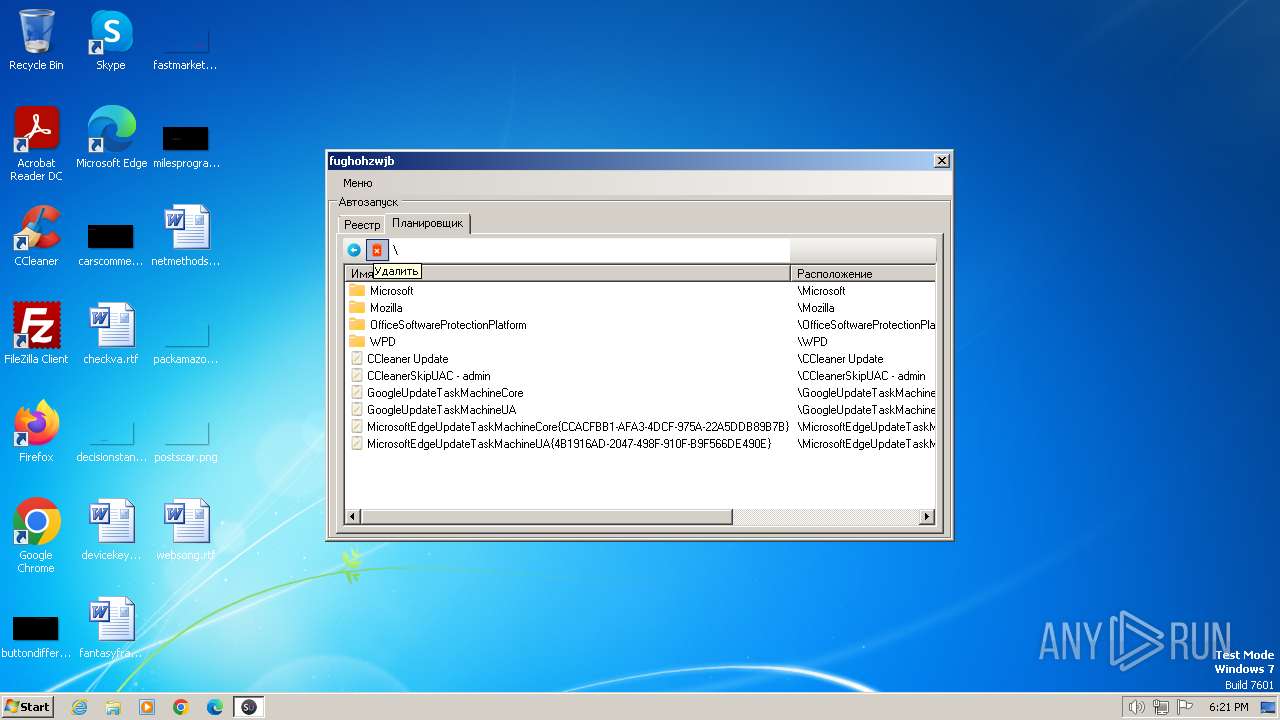1280x720 pixels.
Task: Click the 6:21 PM taskbar clock
Action: tap(1228, 707)
